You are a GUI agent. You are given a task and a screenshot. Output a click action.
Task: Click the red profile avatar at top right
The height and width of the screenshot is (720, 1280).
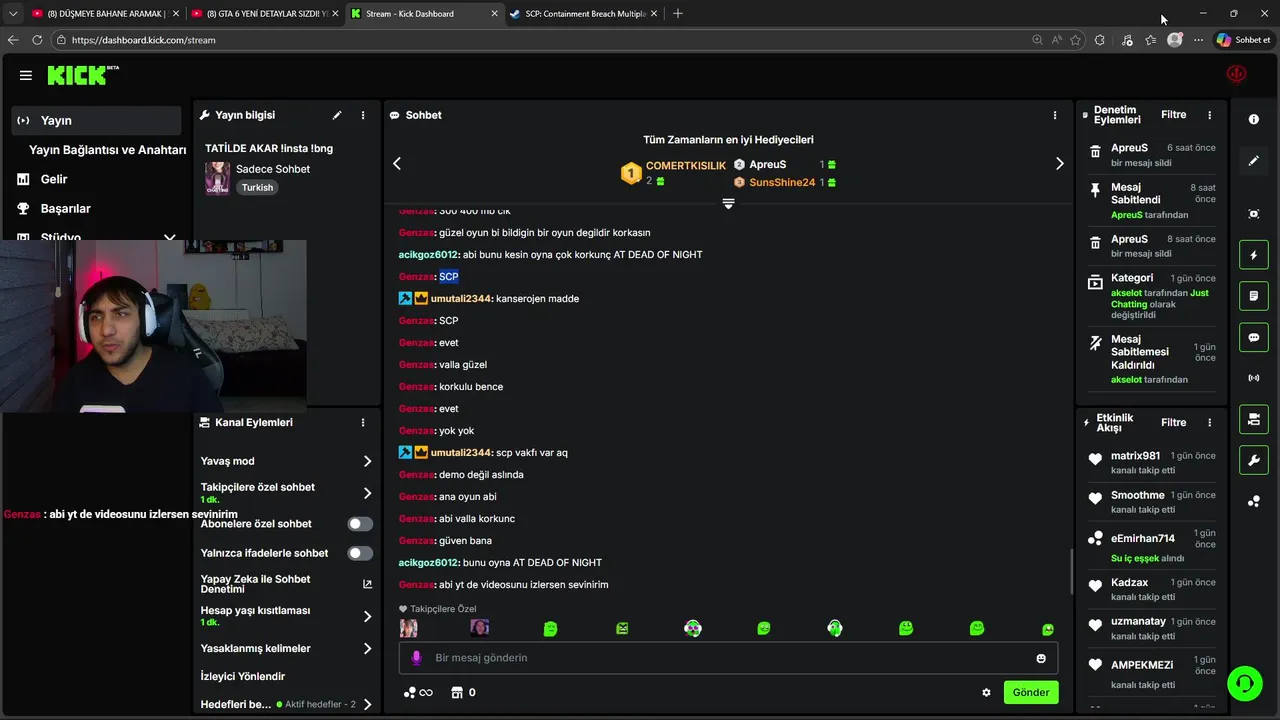pos(1237,75)
